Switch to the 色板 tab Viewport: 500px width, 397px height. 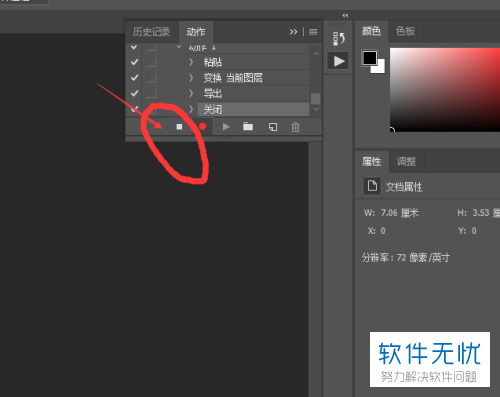tap(405, 31)
